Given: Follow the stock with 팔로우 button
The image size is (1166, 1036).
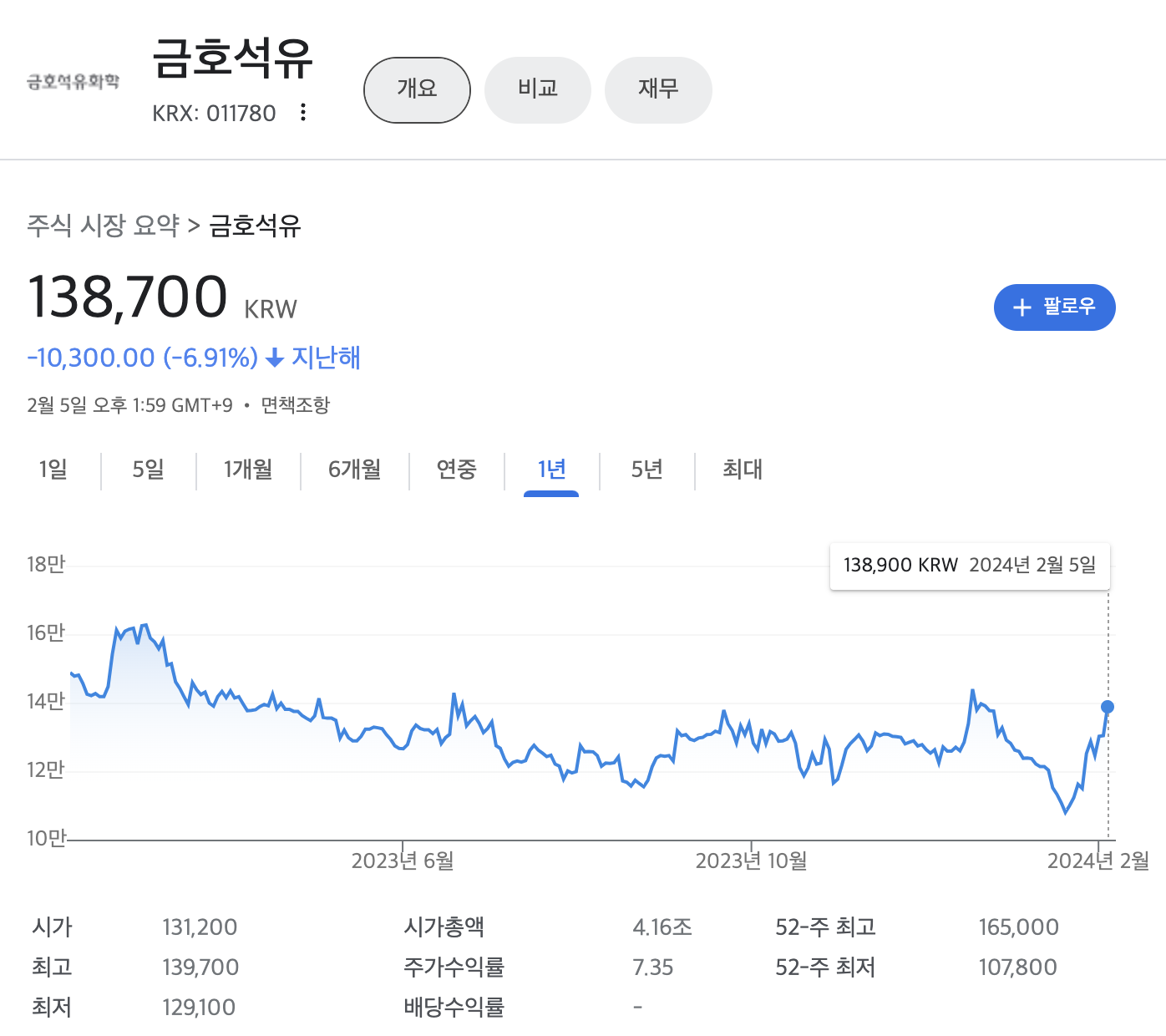Looking at the screenshot, I should pos(1054,307).
